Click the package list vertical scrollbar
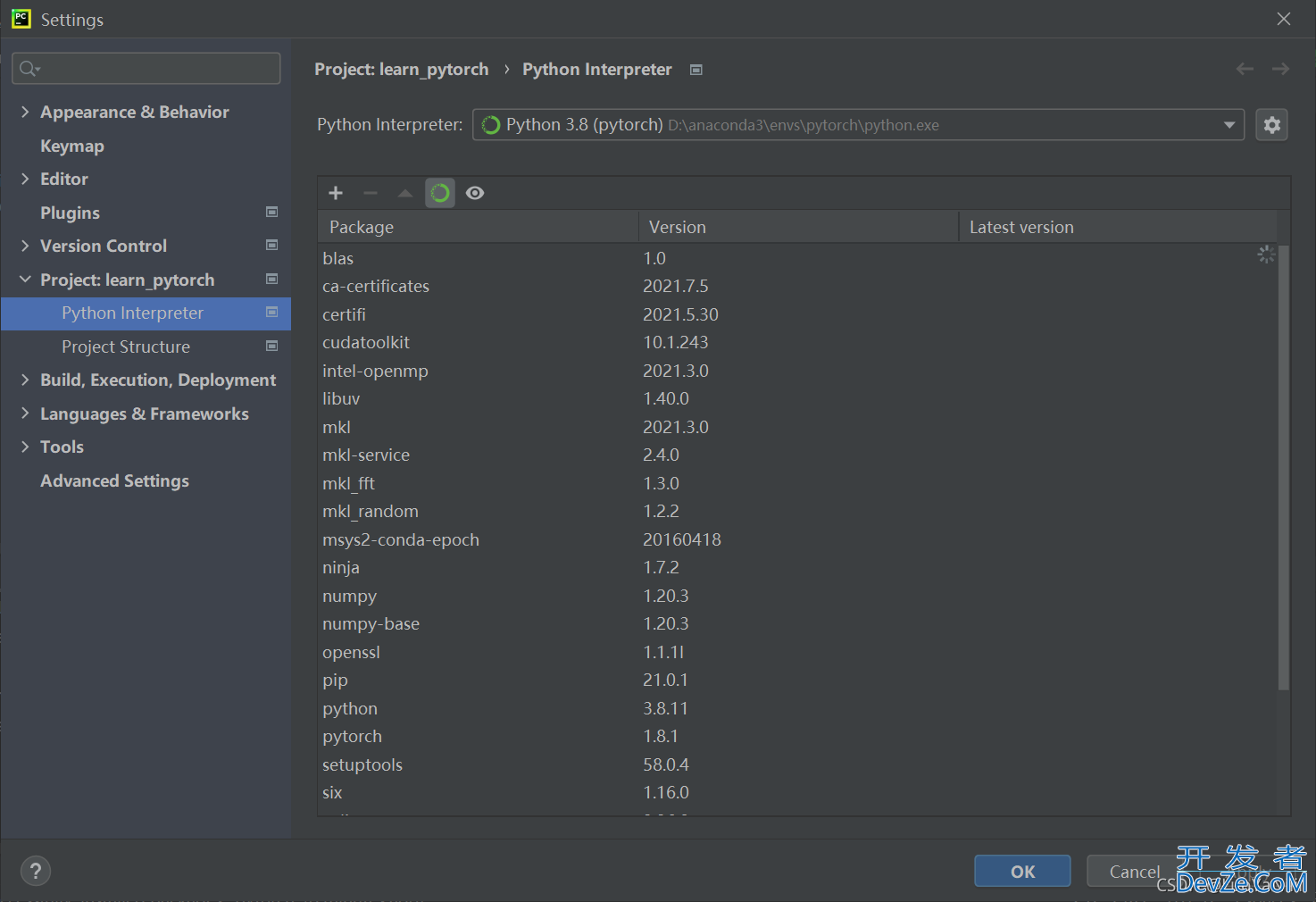The image size is (1316, 902). coord(1284,468)
